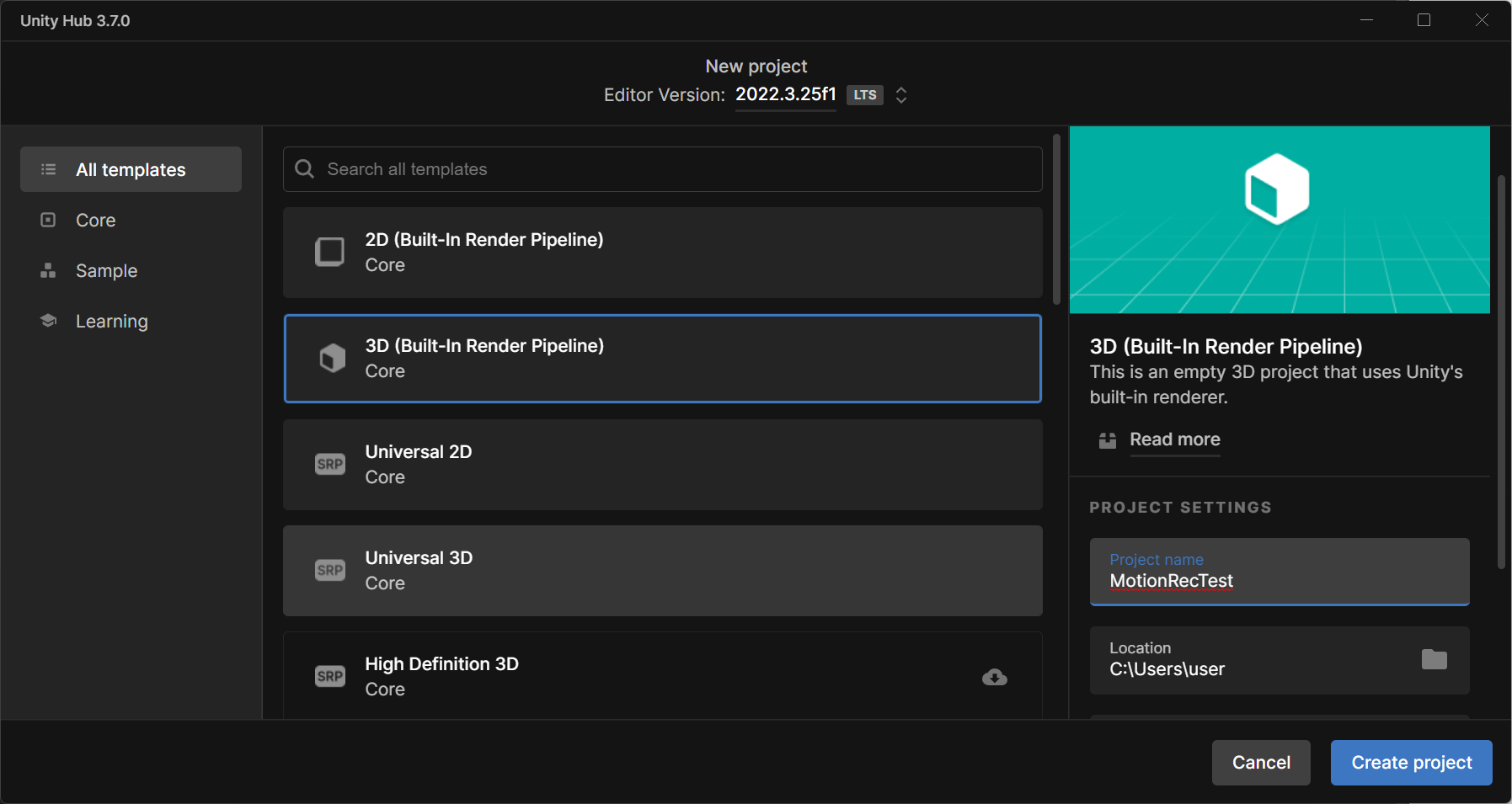
Task: Cancel the new project dialog
Action: point(1260,762)
